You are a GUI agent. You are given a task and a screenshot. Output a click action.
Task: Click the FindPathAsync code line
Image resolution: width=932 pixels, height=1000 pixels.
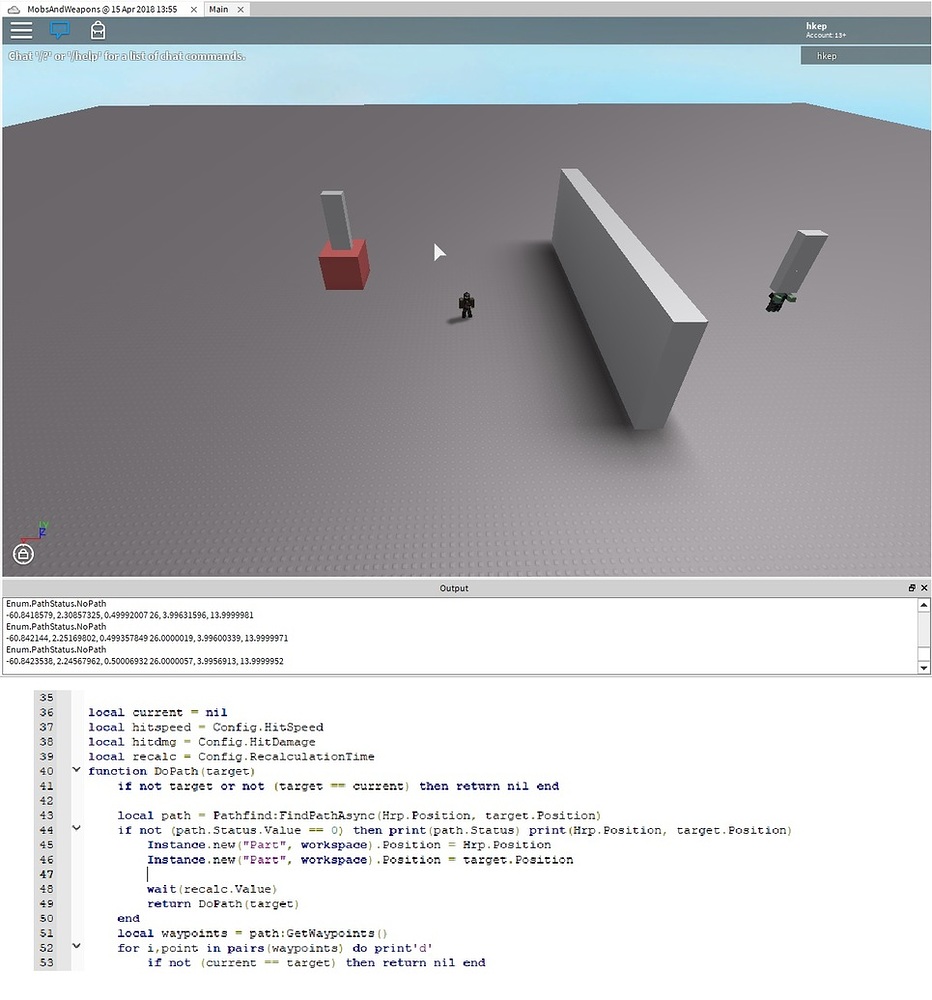(x=359, y=814)
